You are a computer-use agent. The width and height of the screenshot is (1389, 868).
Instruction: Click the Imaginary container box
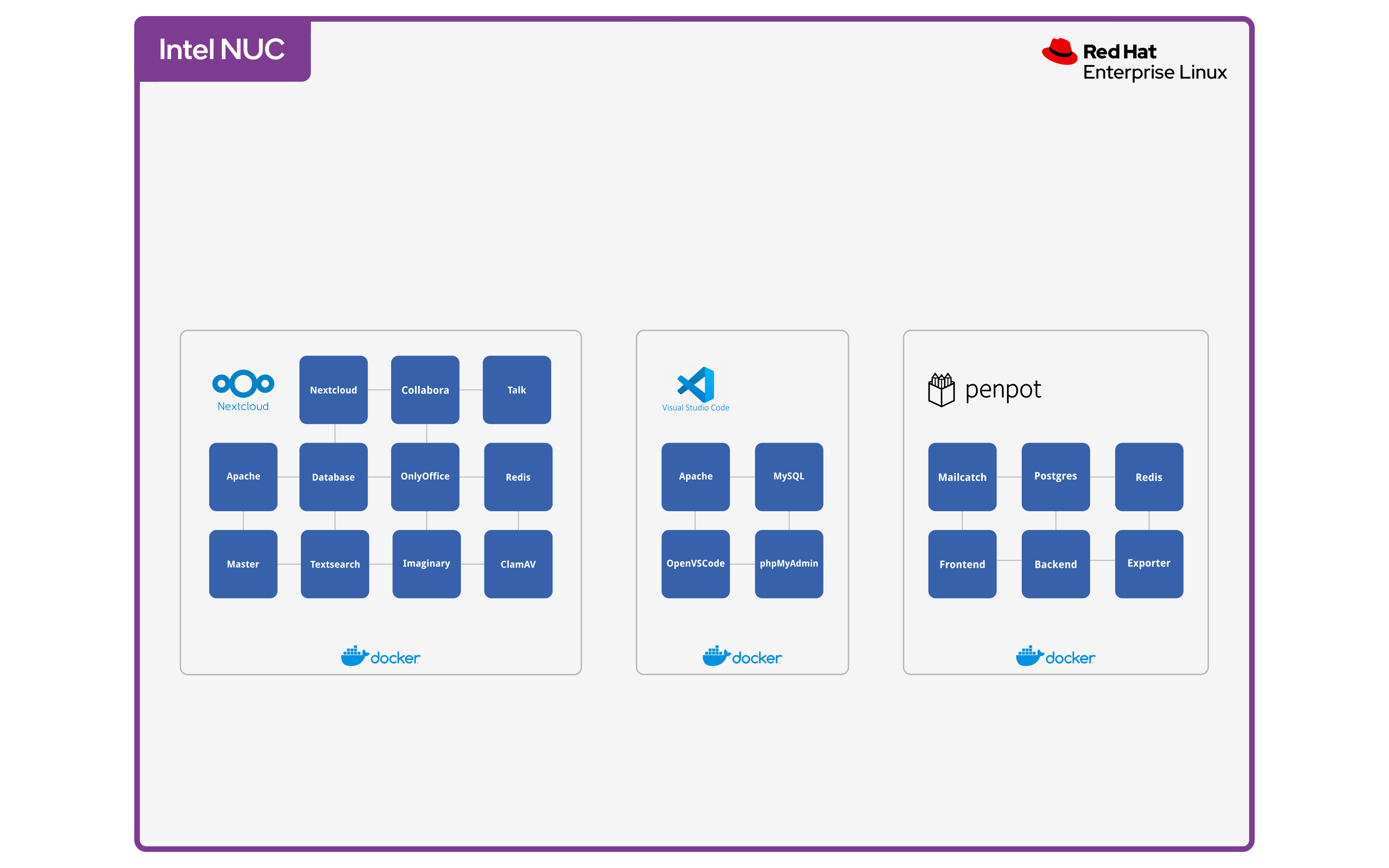pos(426,564)
